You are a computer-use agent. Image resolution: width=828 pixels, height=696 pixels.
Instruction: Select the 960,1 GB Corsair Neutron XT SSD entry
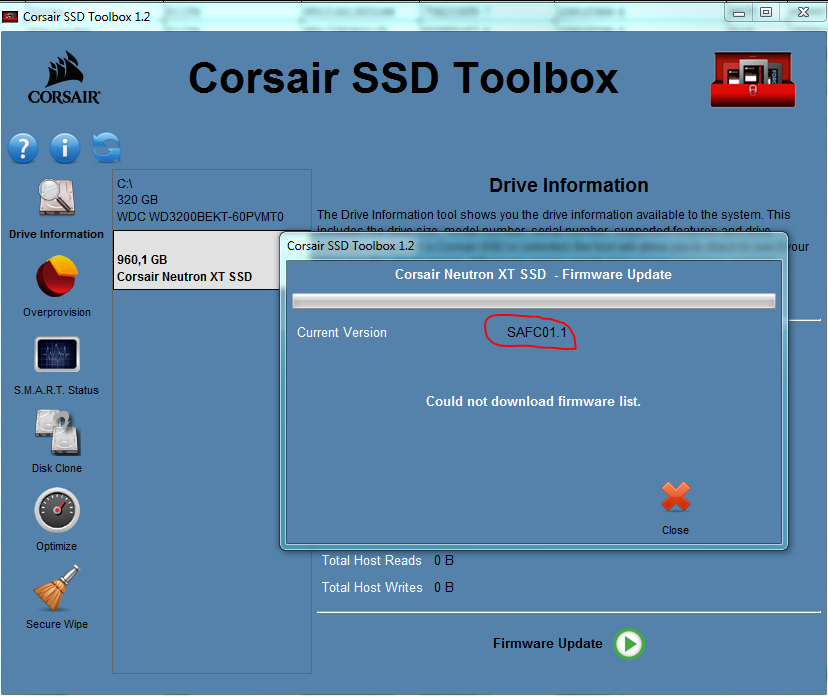click(196, 260)
